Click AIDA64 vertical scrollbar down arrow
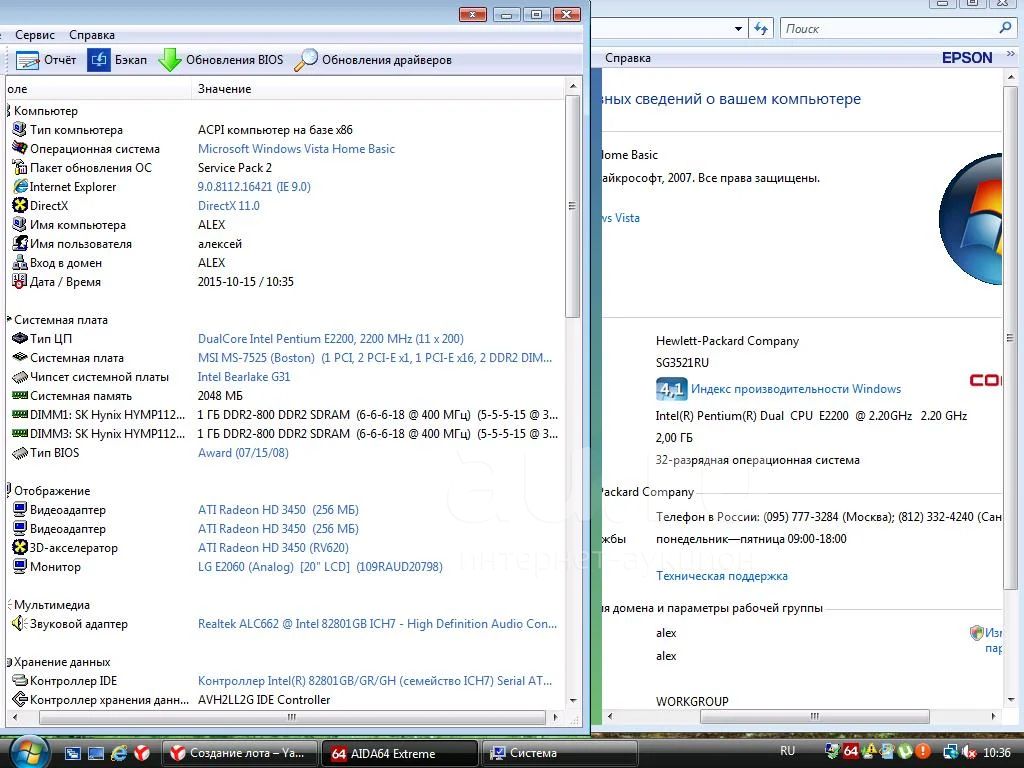The width and height of the screenshot is (1024, 768). click(573, 701)
